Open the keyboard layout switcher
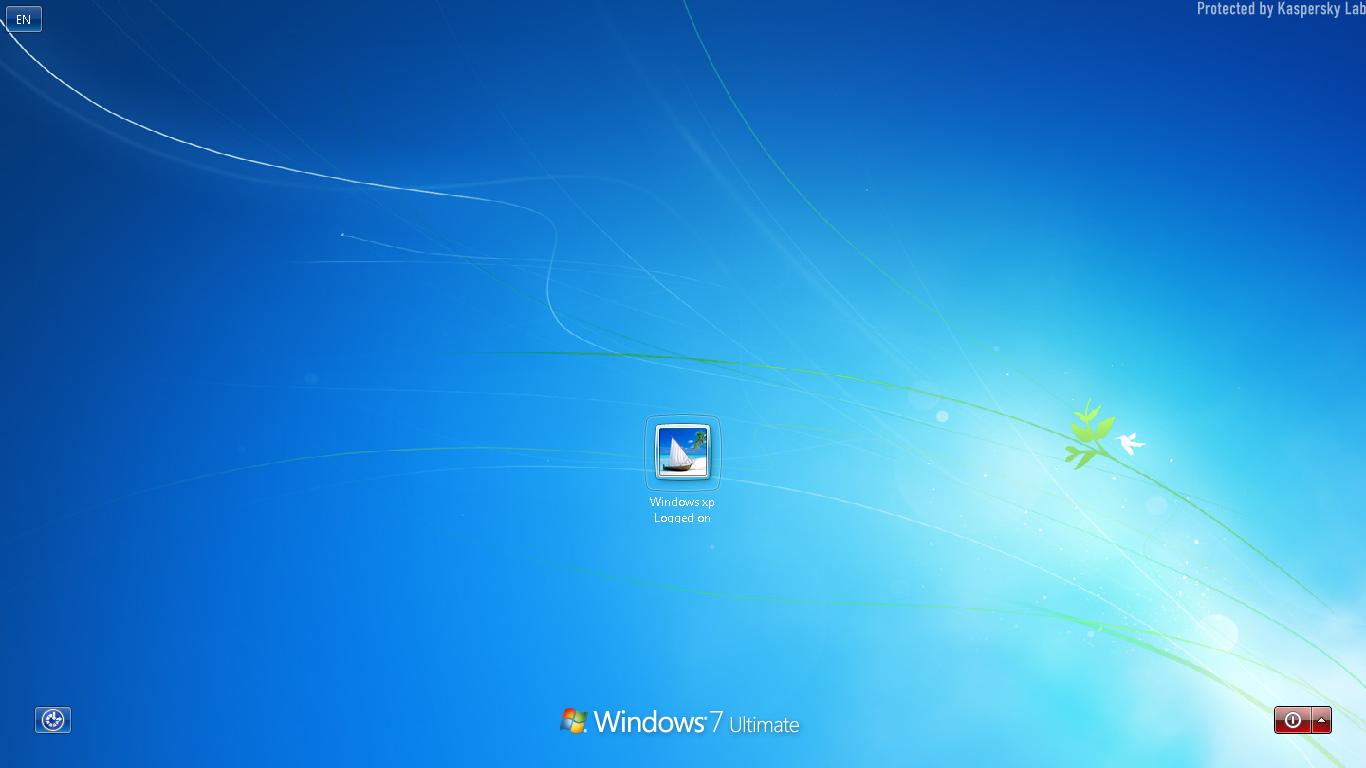Screen dimensions: 1366x768 pyautogui.click(x=22, y=18)
